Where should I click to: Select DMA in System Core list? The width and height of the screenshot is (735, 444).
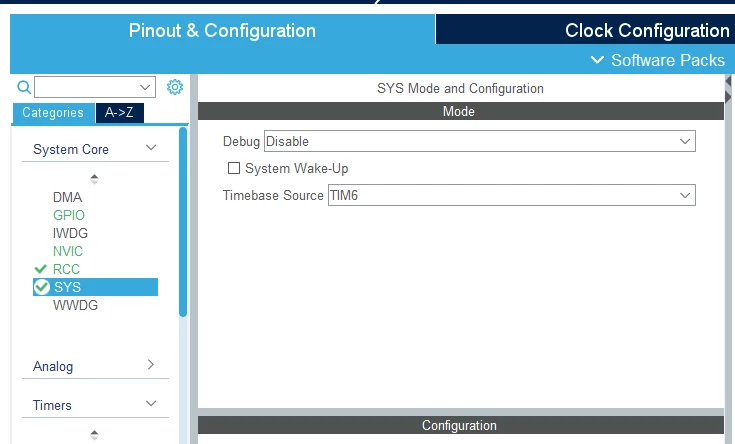coord(68,197)
